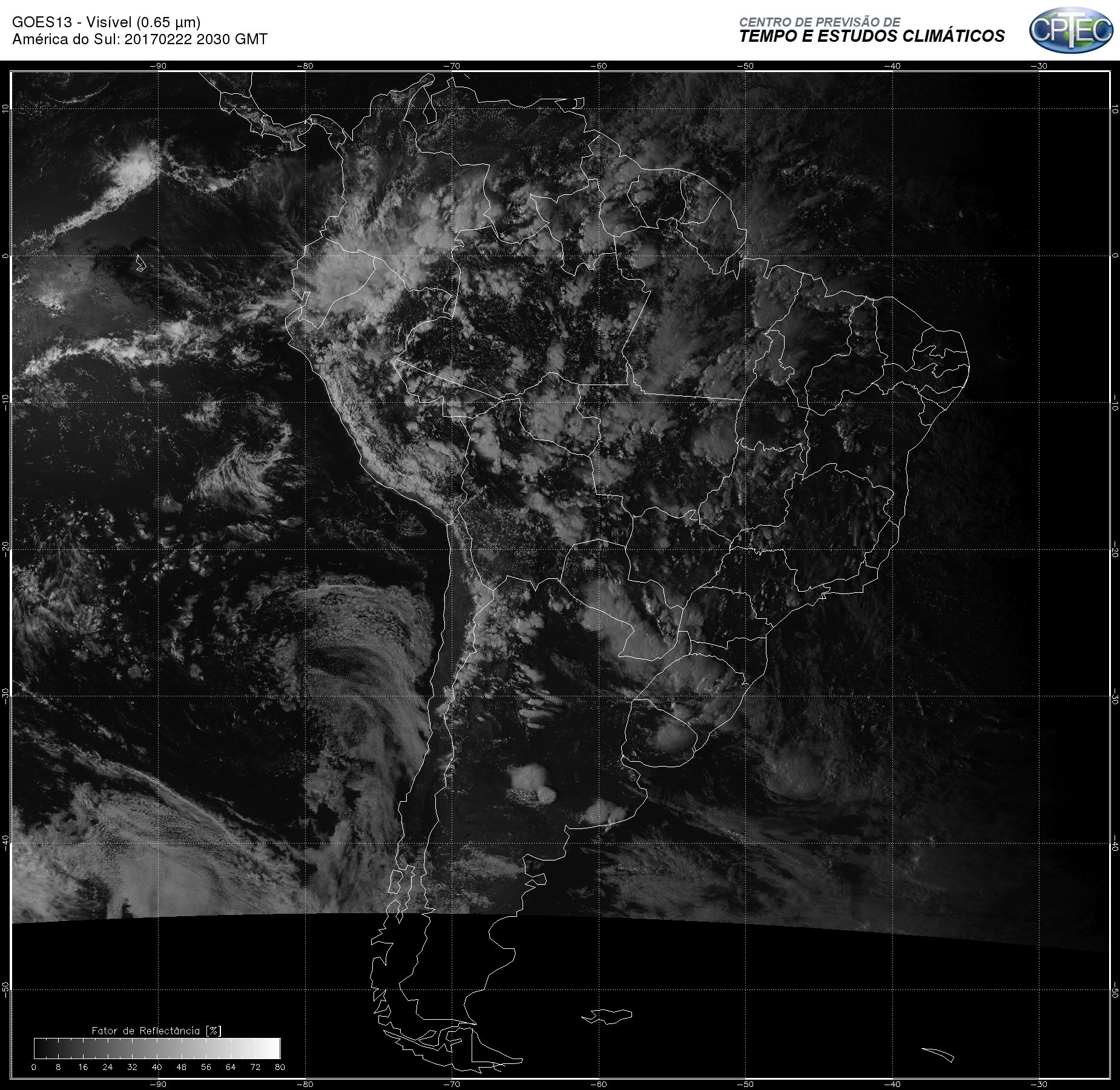The height and width of the screenshot is (1090, 1120).
Task: Click the white end of the reflectance scale
Action: click(274, 1048)
